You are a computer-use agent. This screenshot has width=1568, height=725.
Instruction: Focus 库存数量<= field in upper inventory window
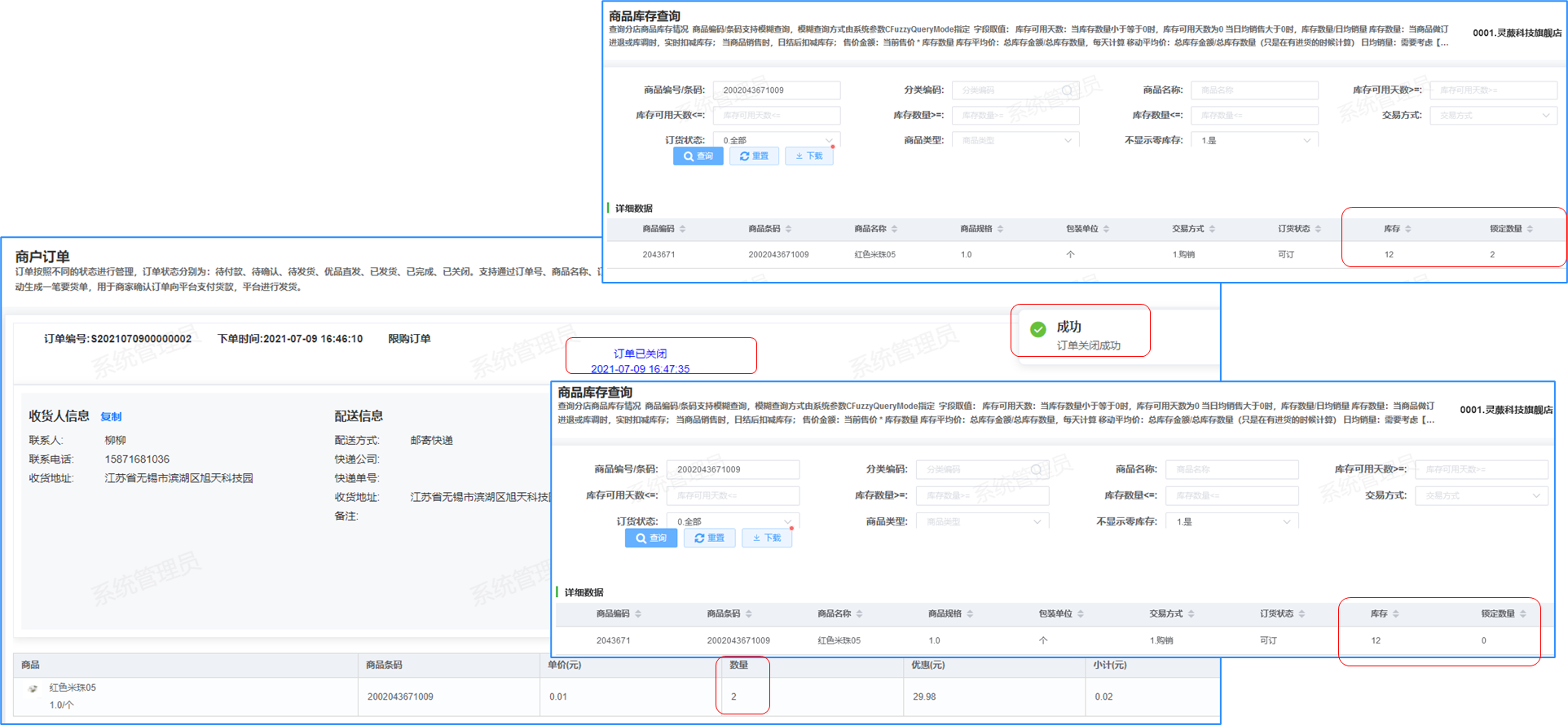1254,116
